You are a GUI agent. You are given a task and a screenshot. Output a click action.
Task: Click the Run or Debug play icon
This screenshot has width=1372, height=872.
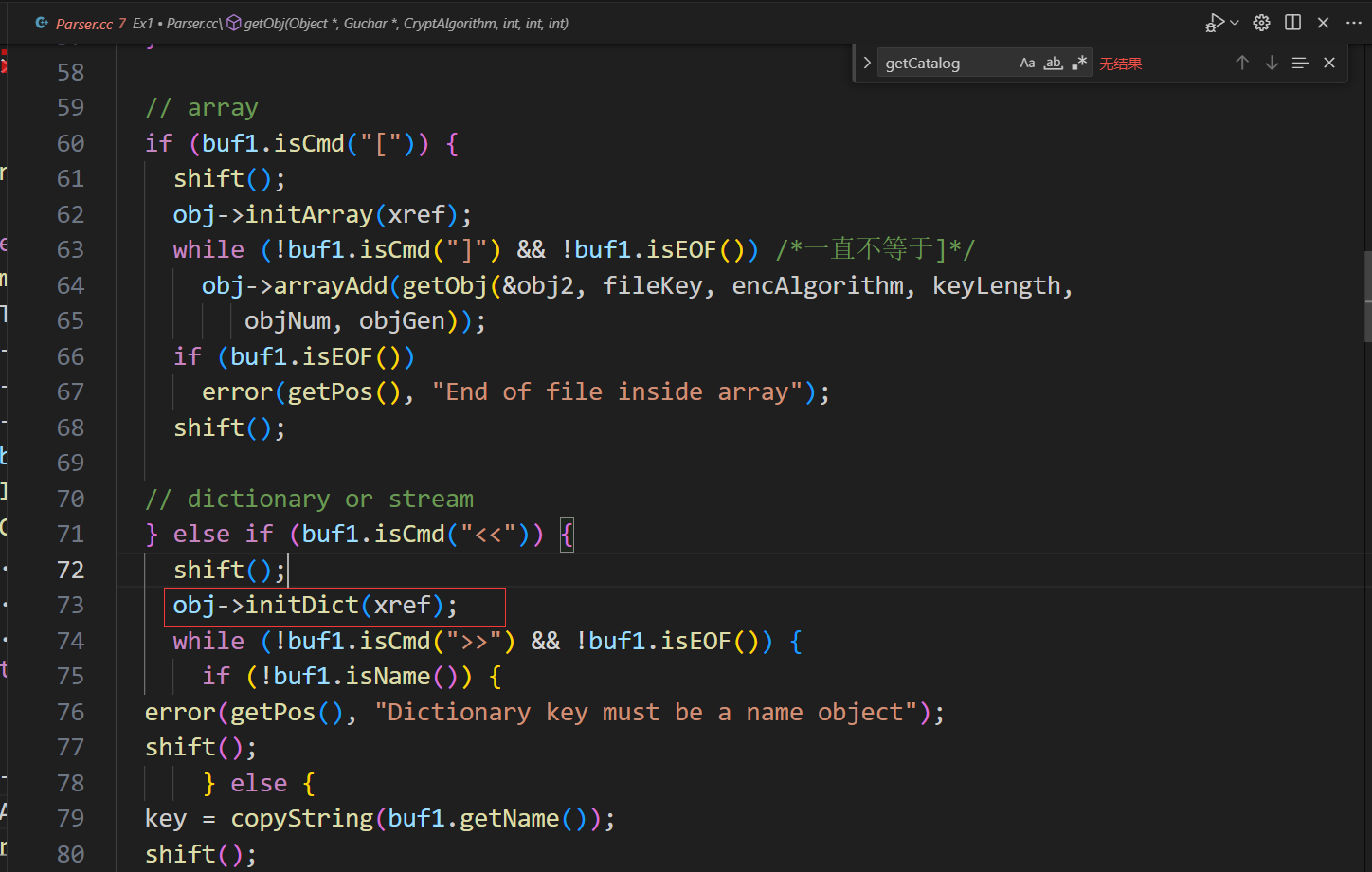(x=1214, y=23)
